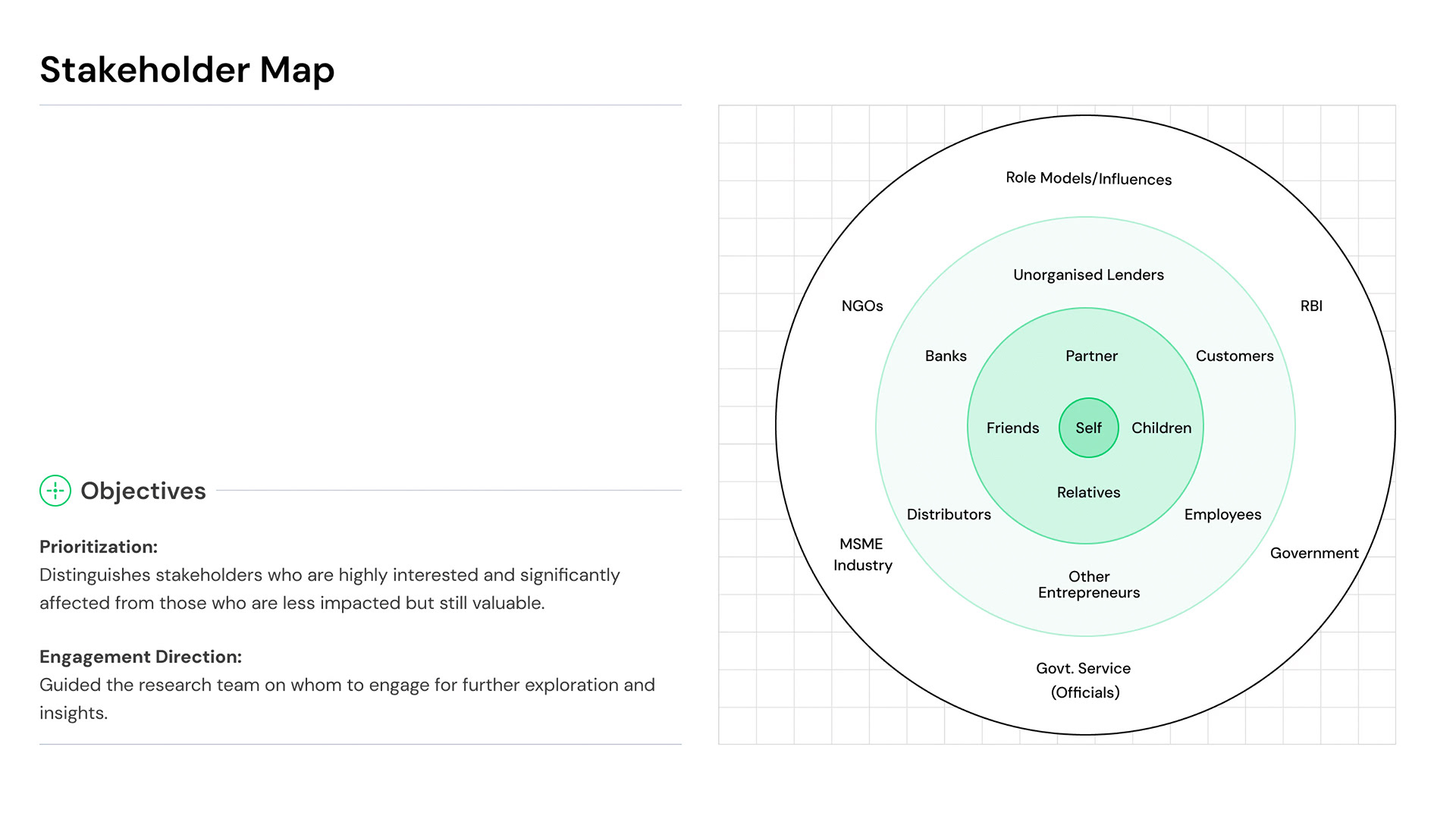This screenshot has width=1456, height=819.
Task: Click the Customers stakeholder label
Action: tap(1234, 356)
